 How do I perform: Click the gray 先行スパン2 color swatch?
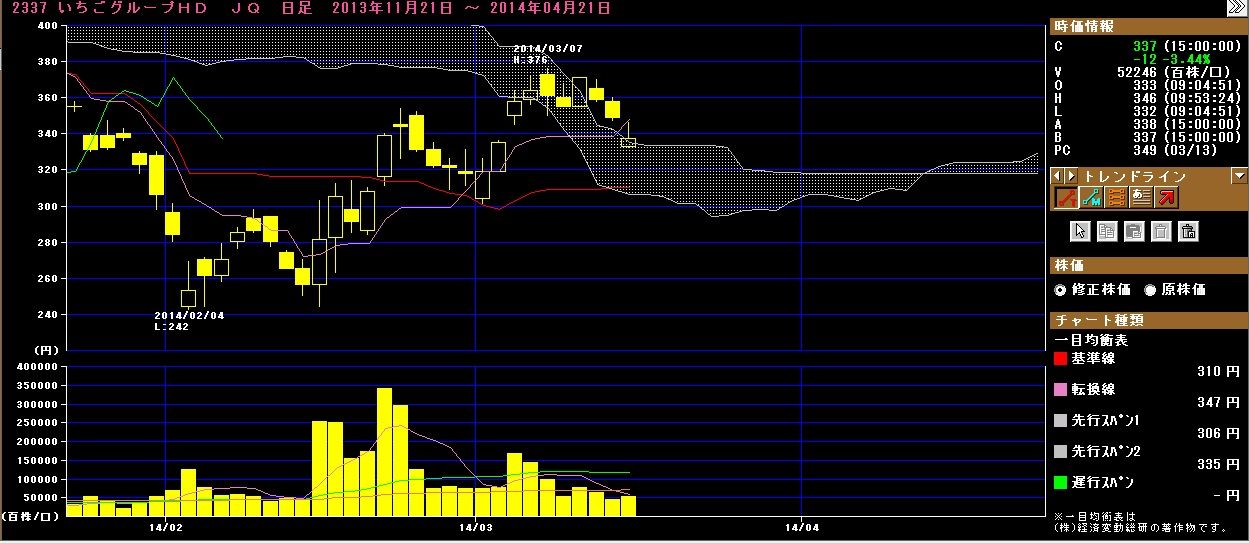pyautogui.click(x=1061, y=451)
